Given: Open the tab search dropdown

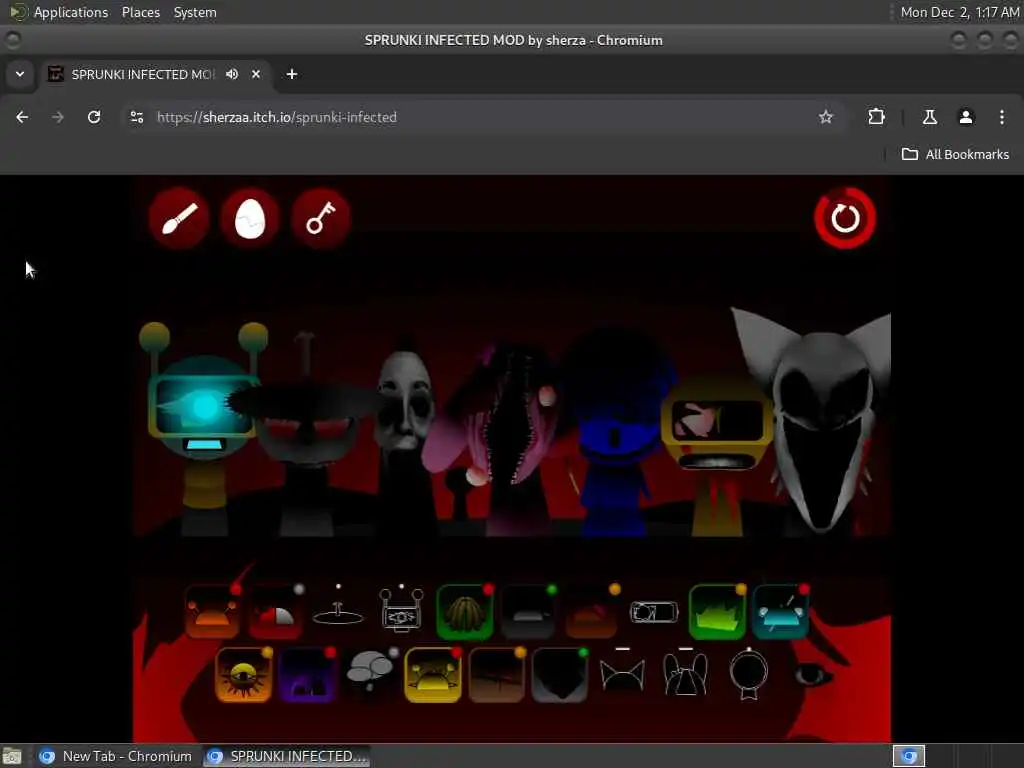Looking at the screenshot, I should 20,74.
